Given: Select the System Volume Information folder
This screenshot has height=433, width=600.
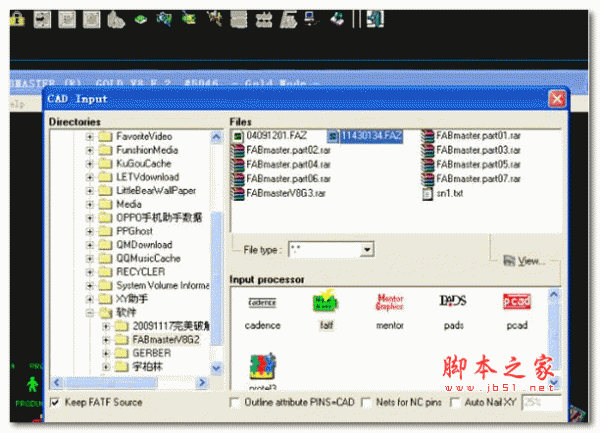Looking at the screenshot, I should pyautogui.click(x=162, y=286).
